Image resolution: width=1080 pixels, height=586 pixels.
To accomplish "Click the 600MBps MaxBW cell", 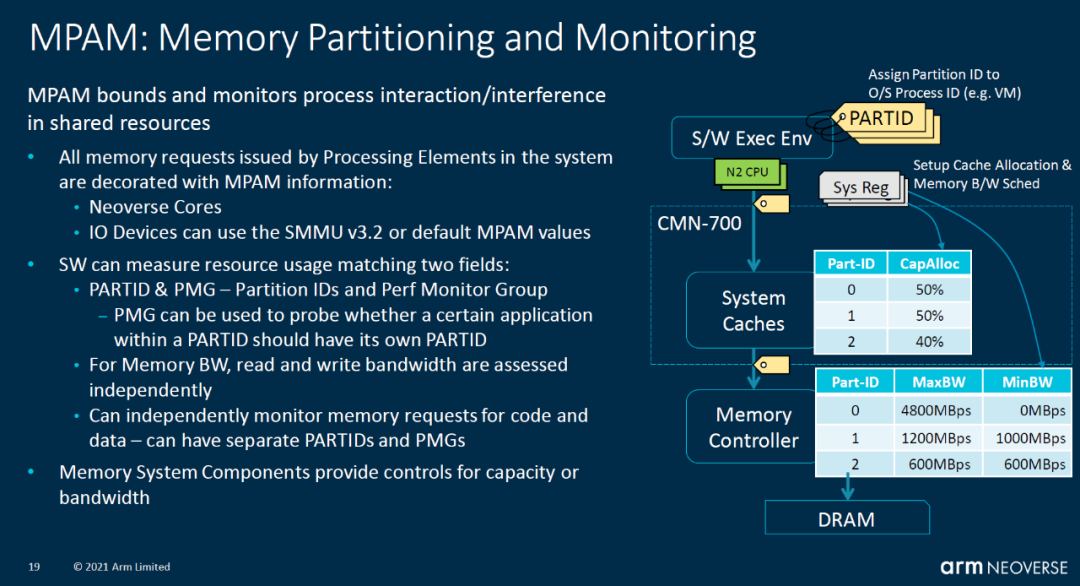I will click(x=938, y=464).
